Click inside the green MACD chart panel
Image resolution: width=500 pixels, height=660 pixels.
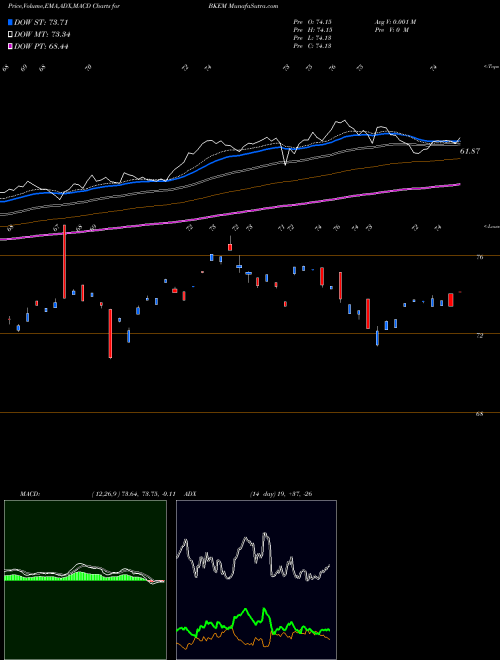85,580
